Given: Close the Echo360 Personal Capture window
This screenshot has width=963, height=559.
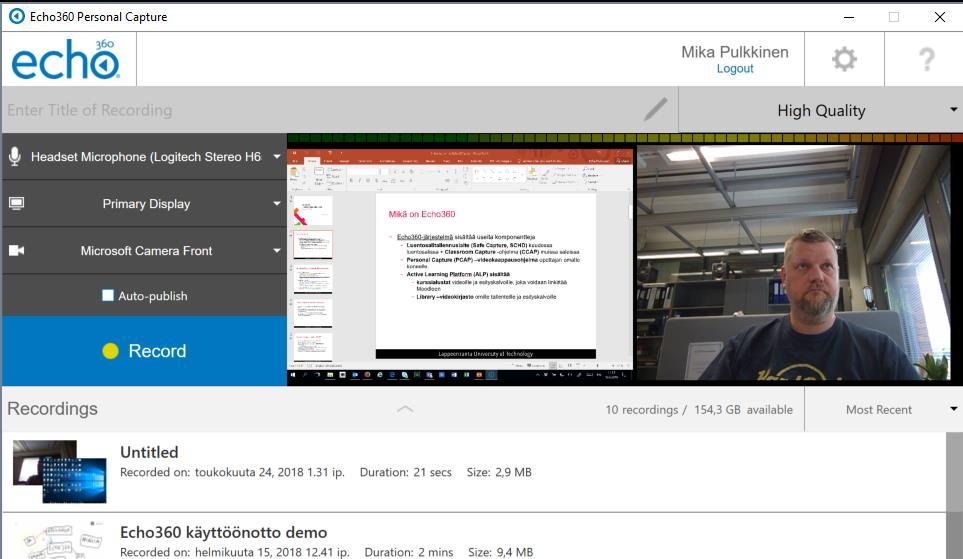Looking at the screenshot, I should click(x=940, y=17).
